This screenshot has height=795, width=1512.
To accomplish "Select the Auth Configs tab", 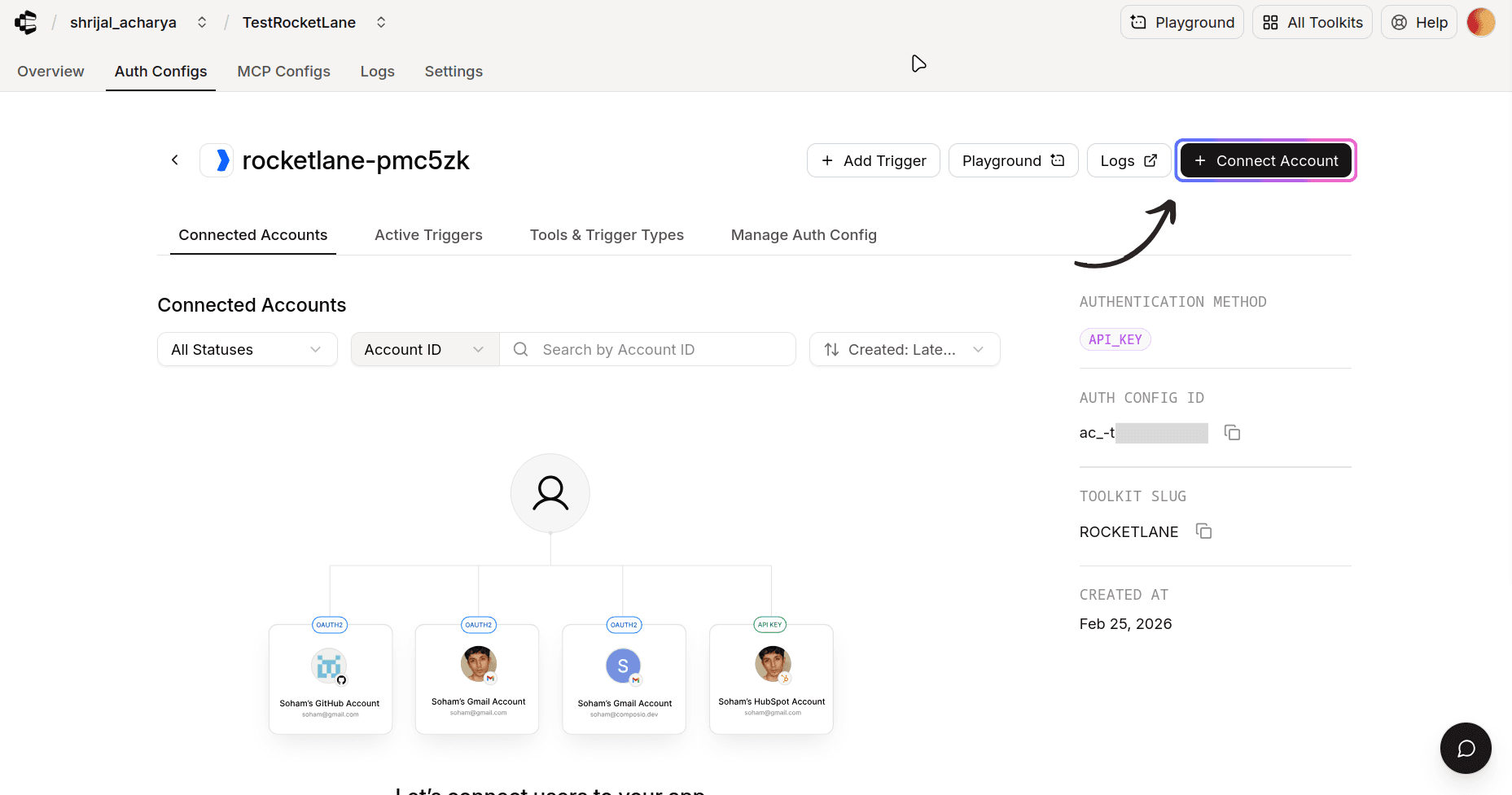I will click(160, 72).
